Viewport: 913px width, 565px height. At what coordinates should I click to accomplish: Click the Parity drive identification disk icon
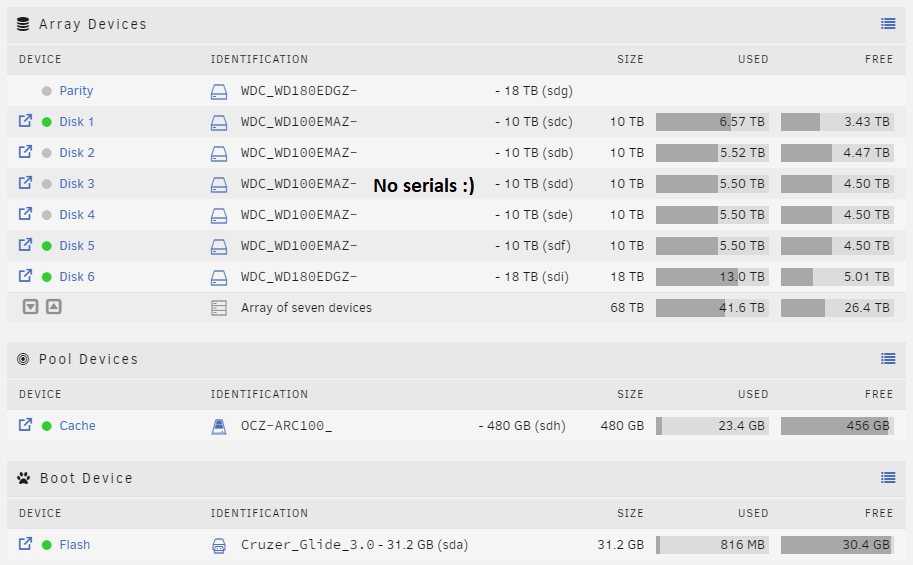pos(219,91)
